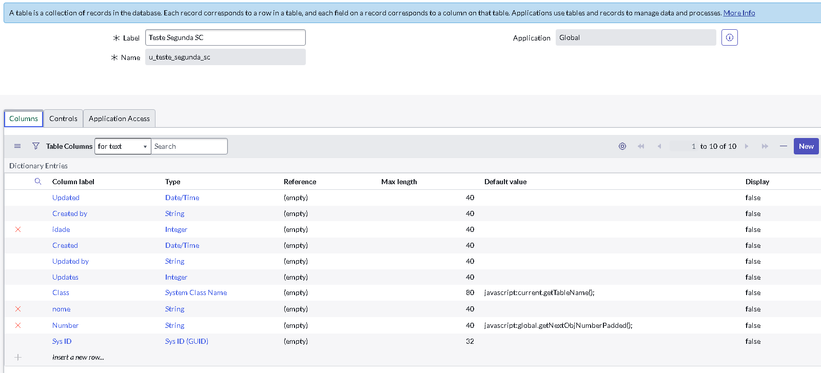Click the Label input field
Viewport: 821px width, 373px height.
pyautogui.click(x=225, y=38)
